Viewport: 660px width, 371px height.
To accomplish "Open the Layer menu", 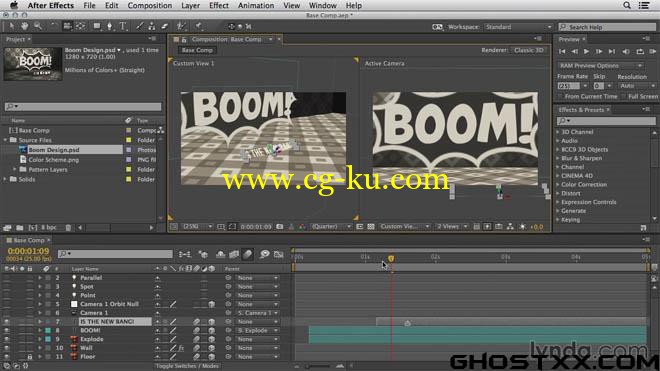I will [190, 5].
